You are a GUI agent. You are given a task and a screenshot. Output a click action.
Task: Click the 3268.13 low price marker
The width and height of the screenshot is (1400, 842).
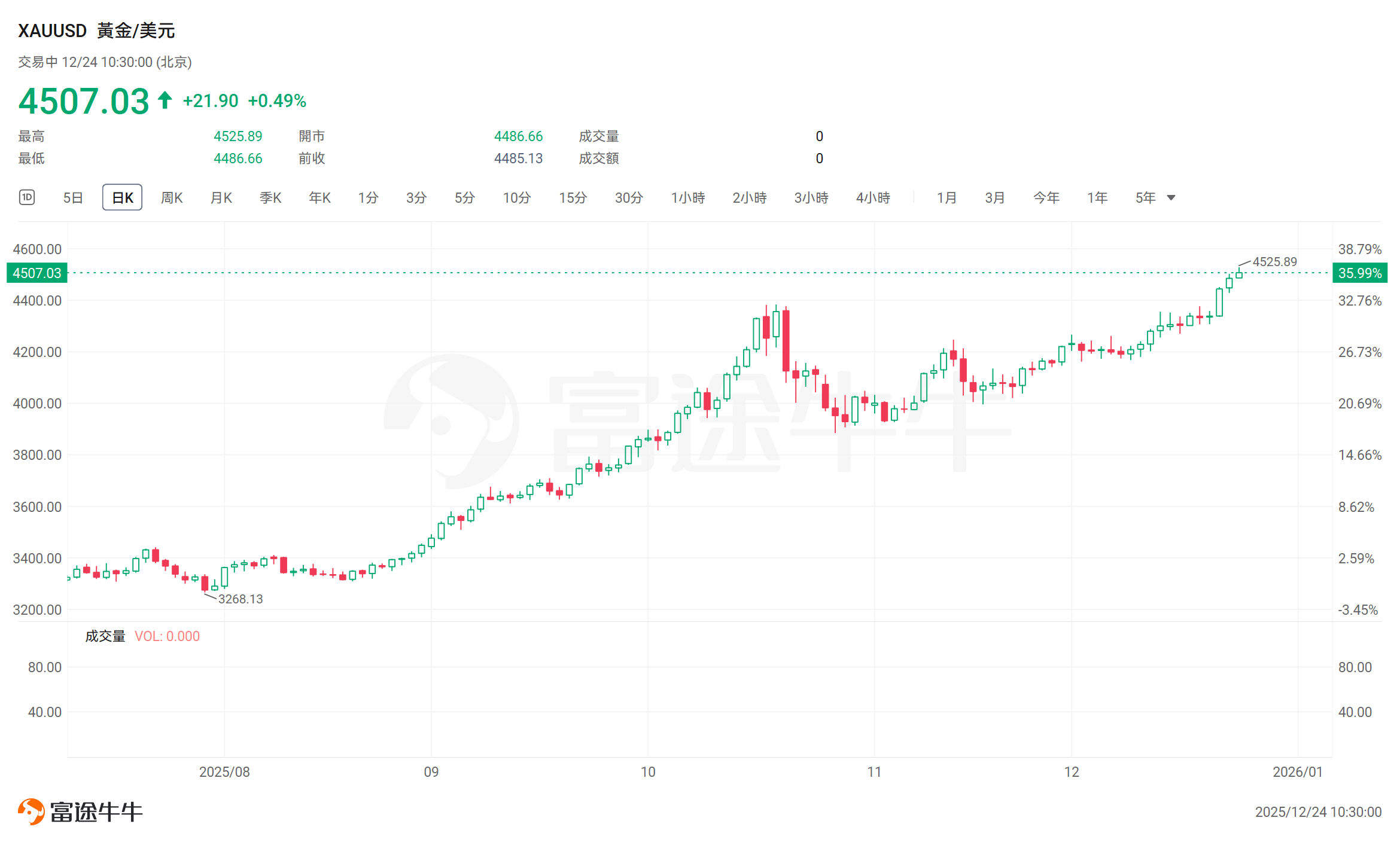[x=240, y=599]
